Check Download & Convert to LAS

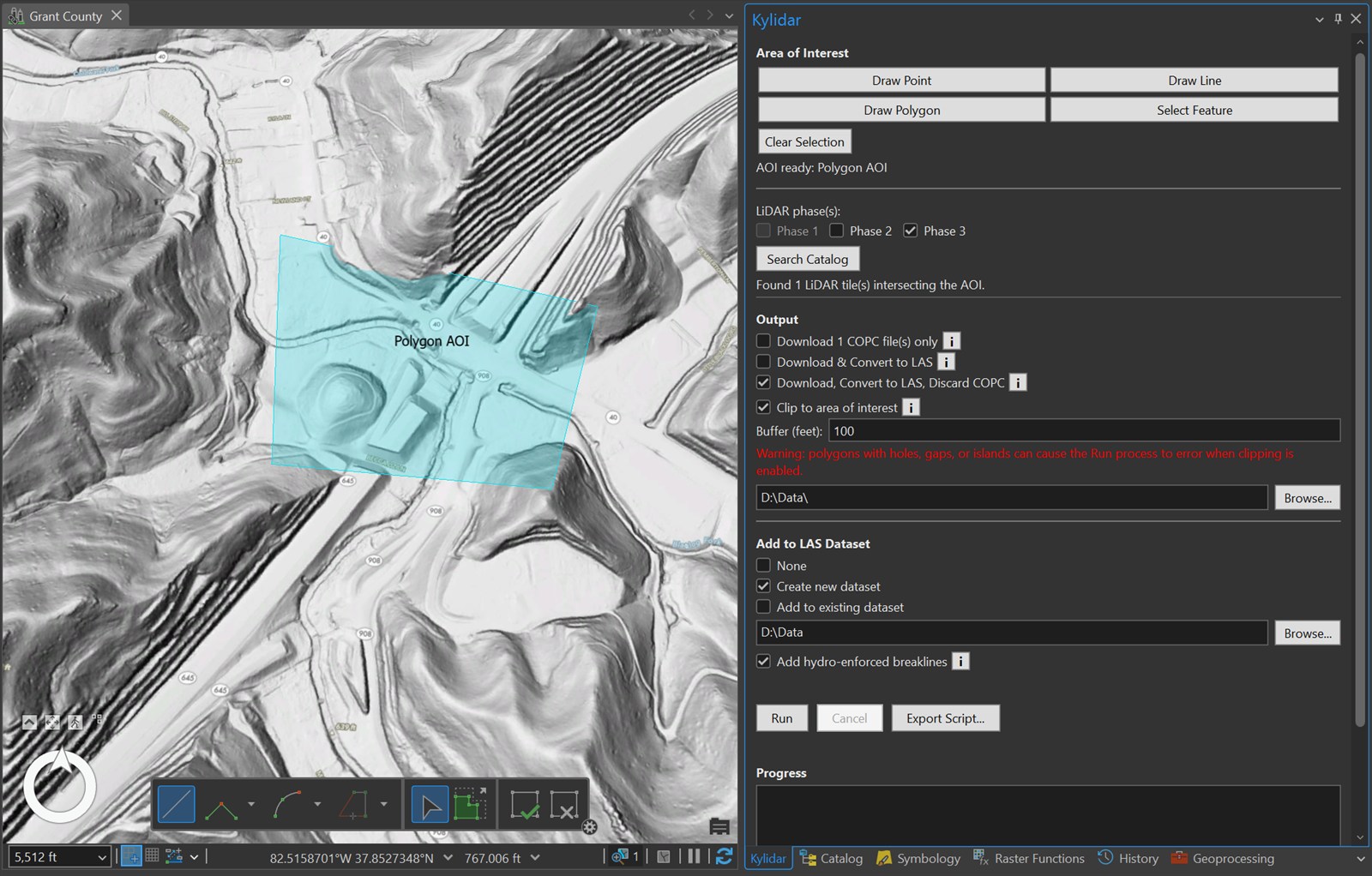click(x=763, y=362)
